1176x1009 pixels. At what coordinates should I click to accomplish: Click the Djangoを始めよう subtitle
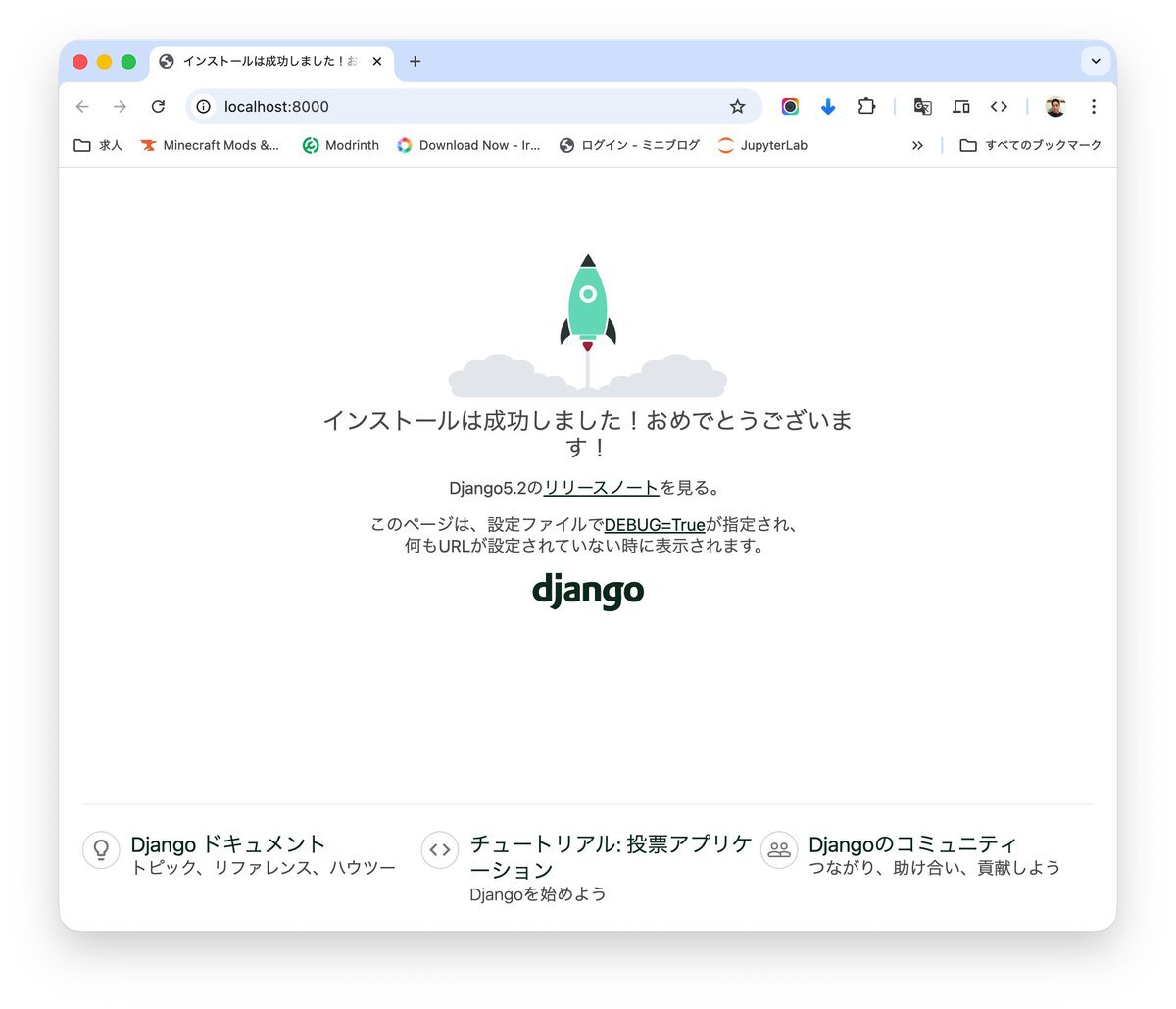(538, 894)
